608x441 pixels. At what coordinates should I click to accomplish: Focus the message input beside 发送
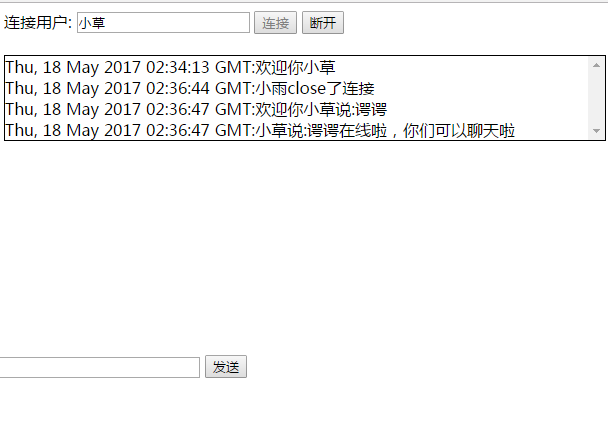point(99,367)
